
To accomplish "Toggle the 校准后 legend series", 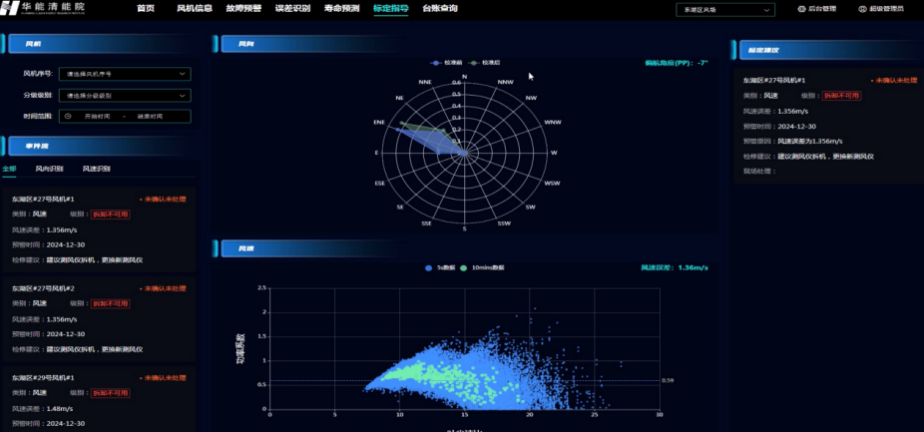I will 485,62.
